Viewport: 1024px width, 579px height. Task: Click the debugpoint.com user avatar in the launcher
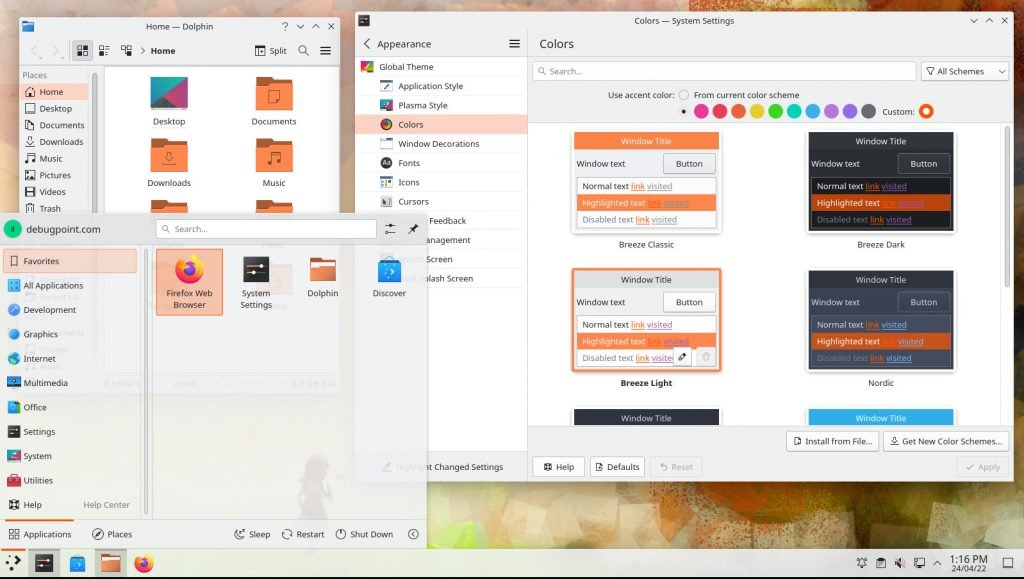[12, 229]
